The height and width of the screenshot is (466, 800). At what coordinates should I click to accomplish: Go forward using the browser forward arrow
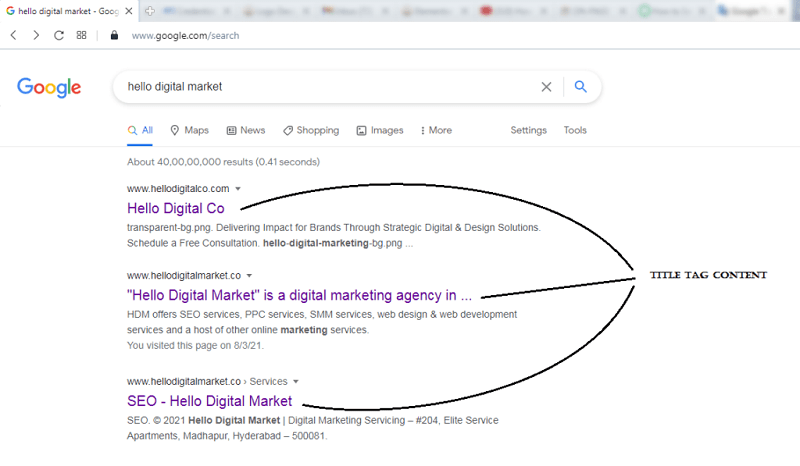36,35
